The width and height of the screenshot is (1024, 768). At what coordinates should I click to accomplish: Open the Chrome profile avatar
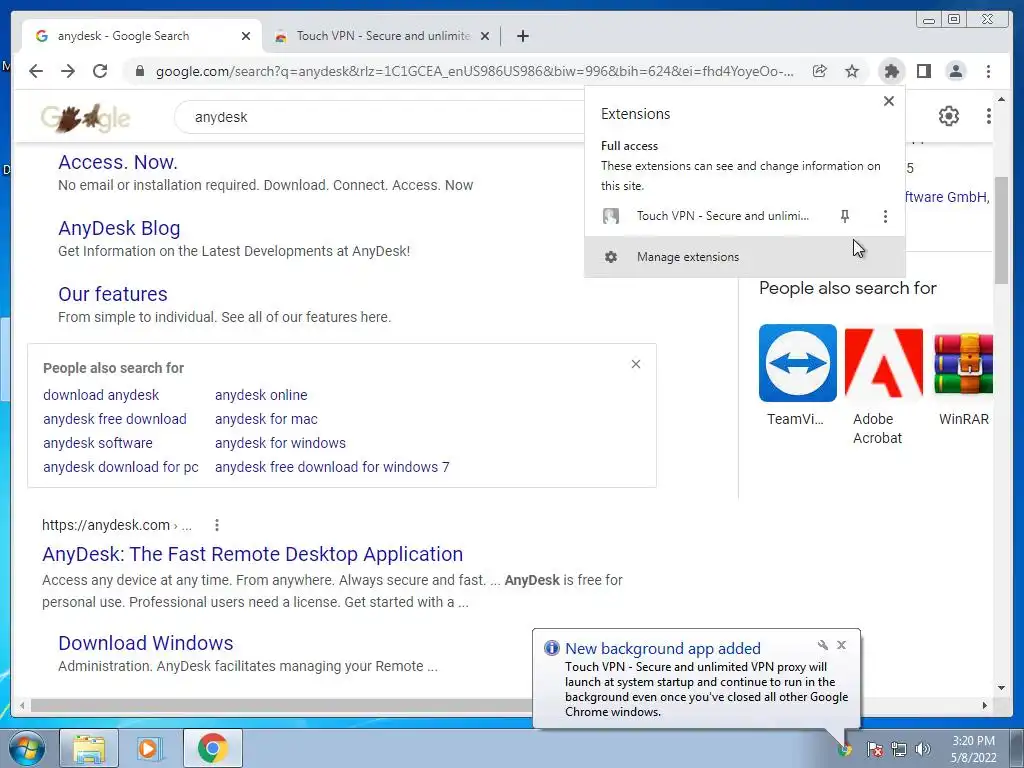[955, 71]
